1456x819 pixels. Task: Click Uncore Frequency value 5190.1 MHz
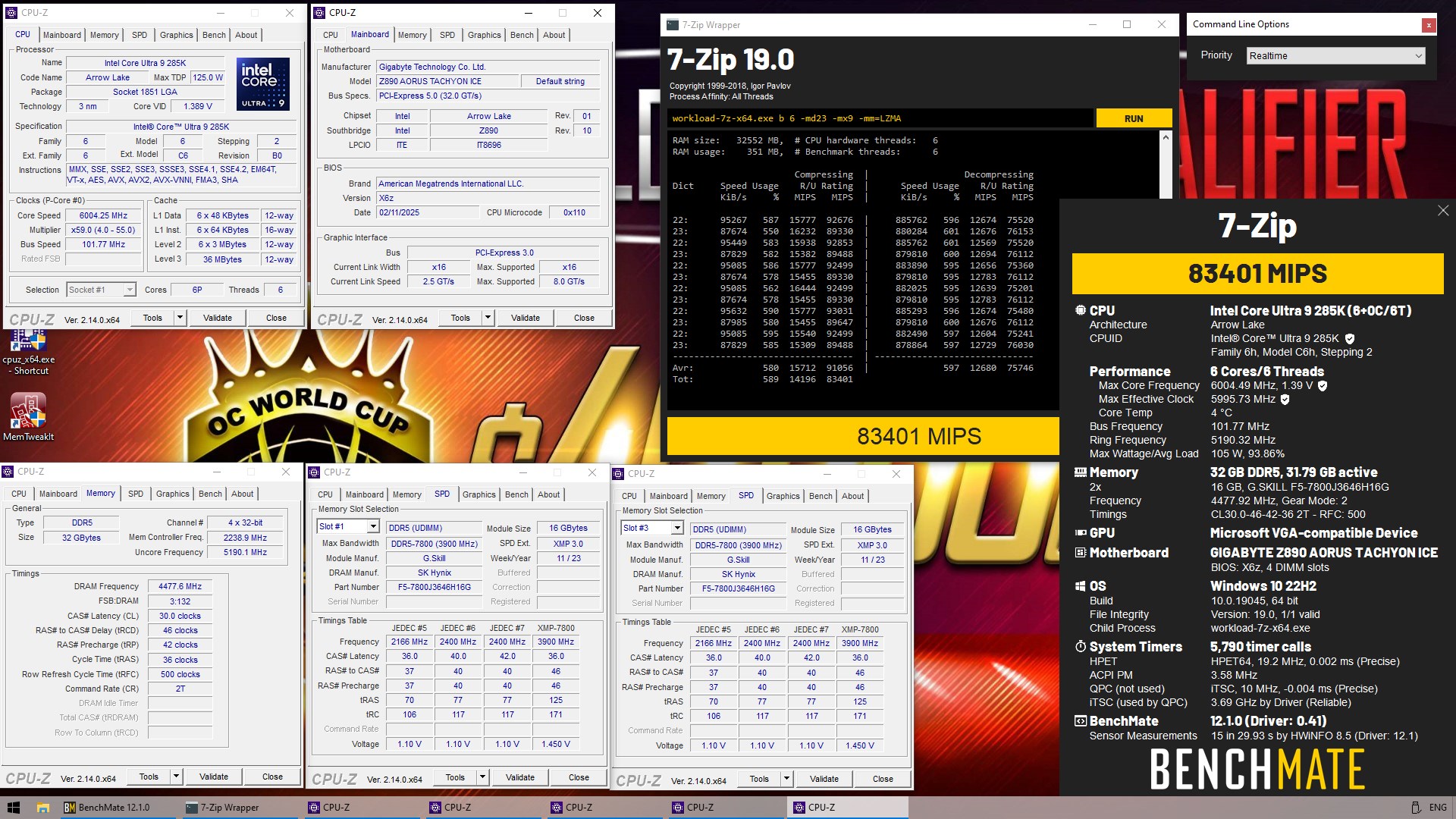pos(245,552)
